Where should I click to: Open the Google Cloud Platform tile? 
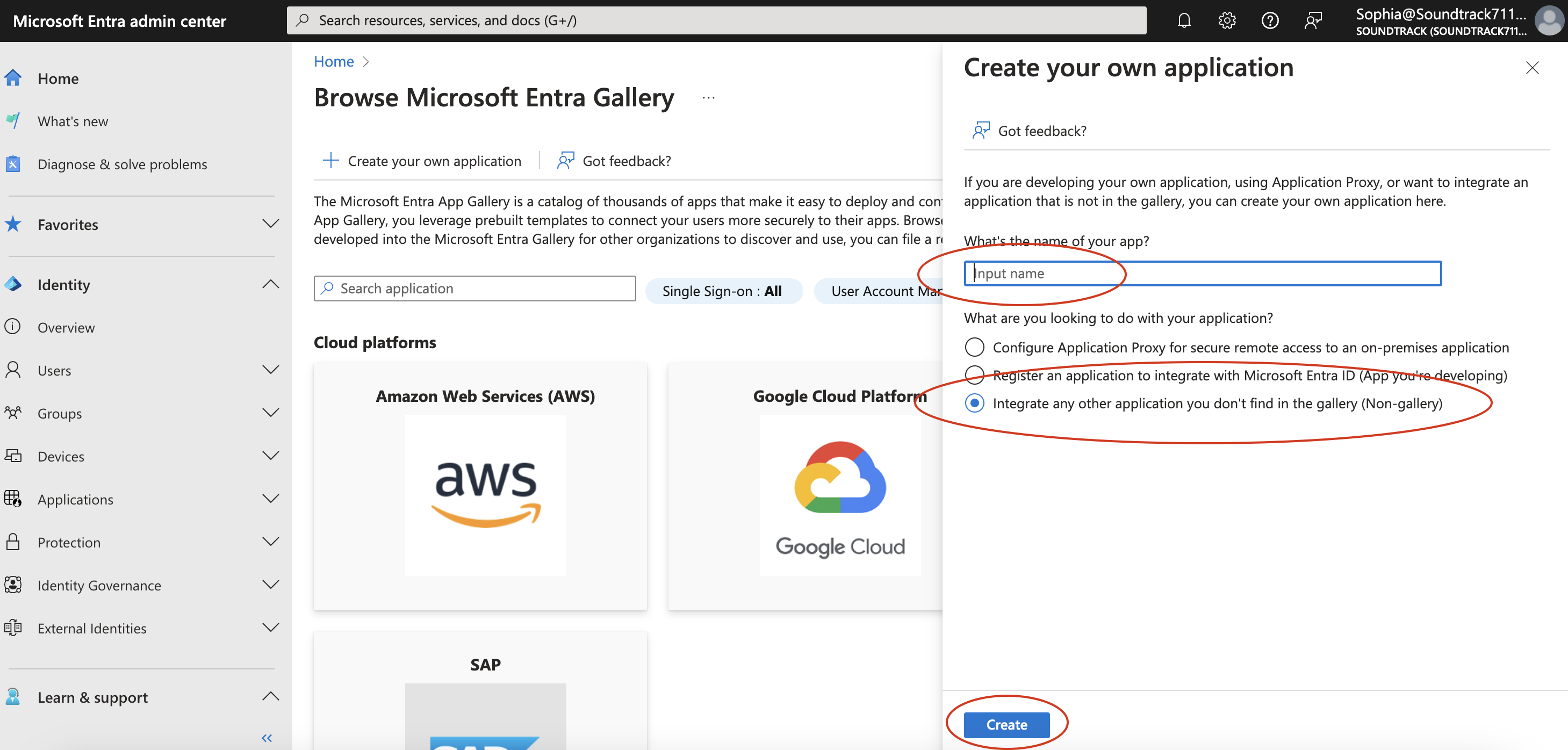point(805,486)
